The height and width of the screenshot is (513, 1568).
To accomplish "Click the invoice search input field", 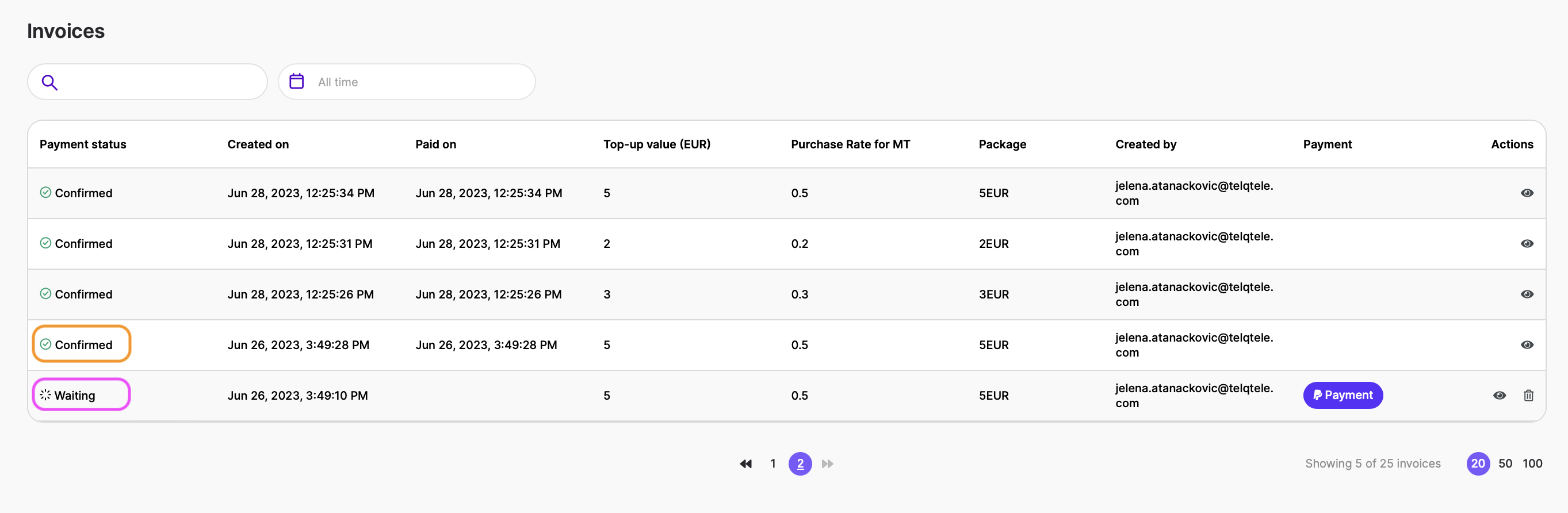I will click(158, 82).
